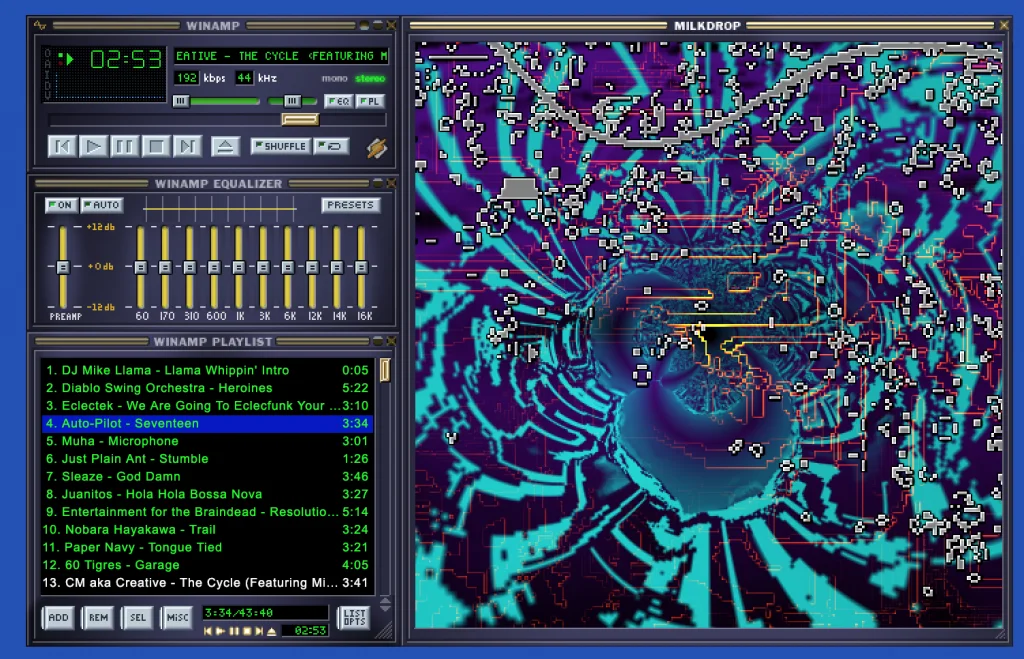Click the lightning bolt About icon
The image size is (1024, 659).
(x=377, y=148)
